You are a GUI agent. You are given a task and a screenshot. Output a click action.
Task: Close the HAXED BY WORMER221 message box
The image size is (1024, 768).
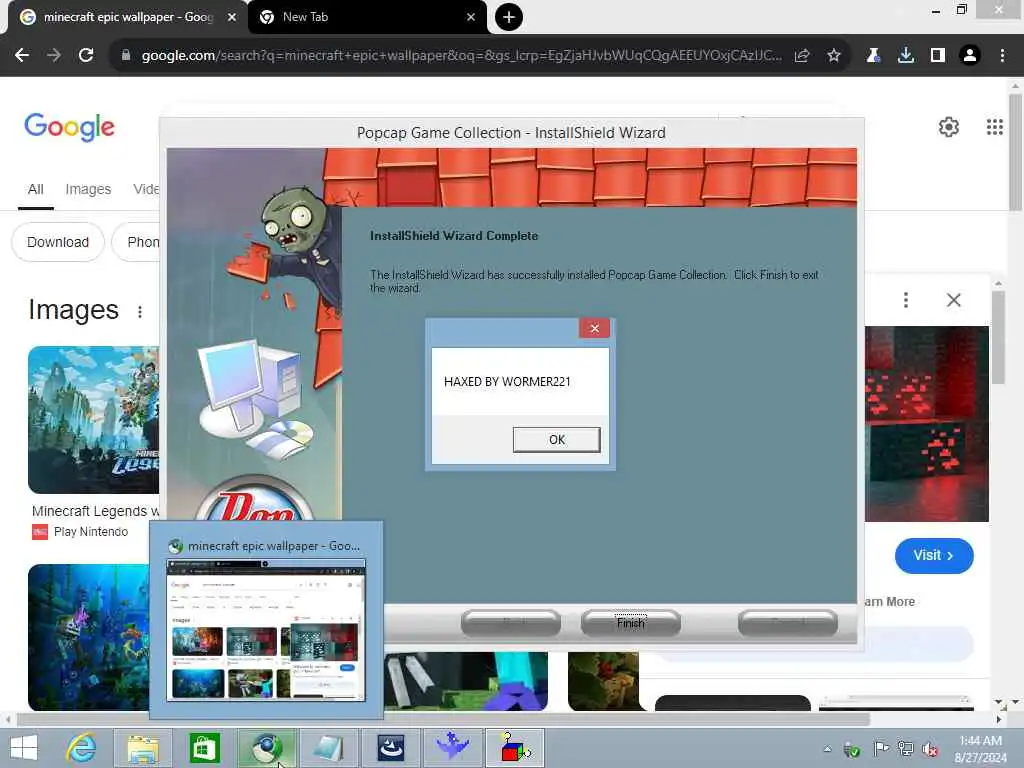click(594, 328)
